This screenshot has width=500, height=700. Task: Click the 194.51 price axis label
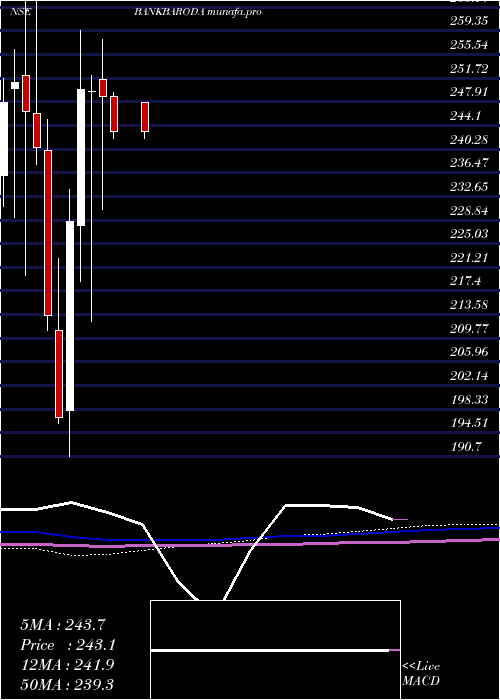coord(469,423)
